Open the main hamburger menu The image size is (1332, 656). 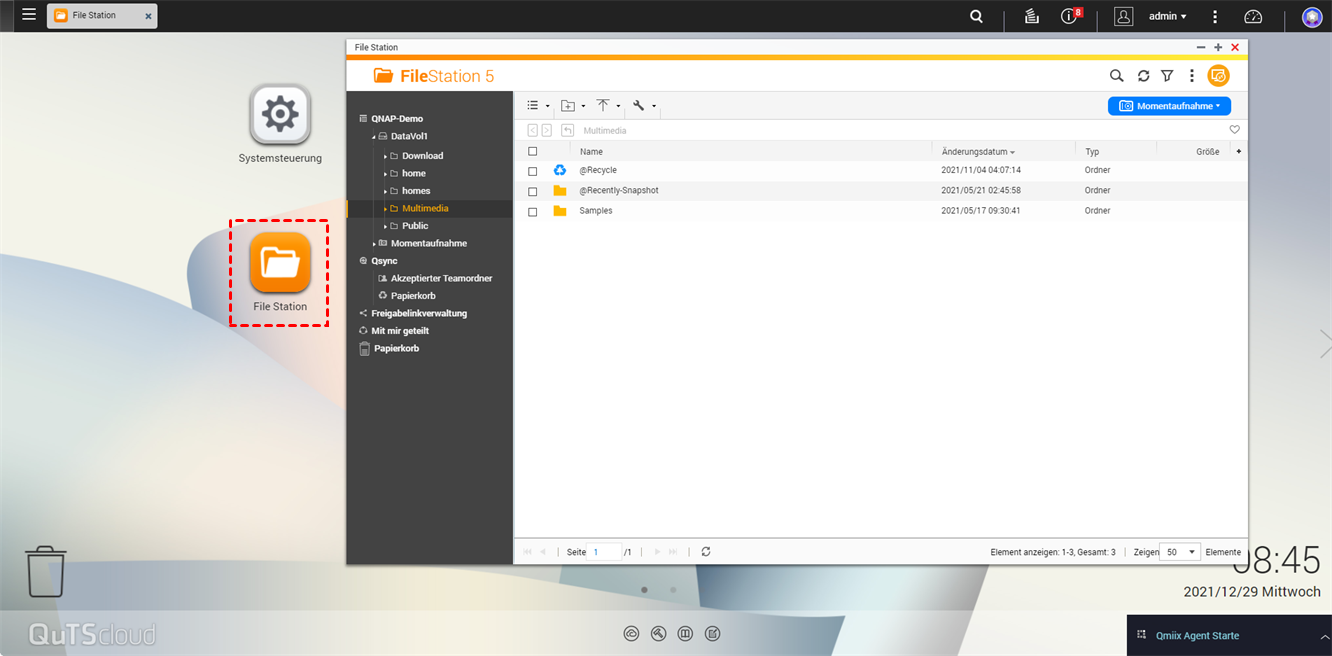pyautogui.click(x=29, y=15)
